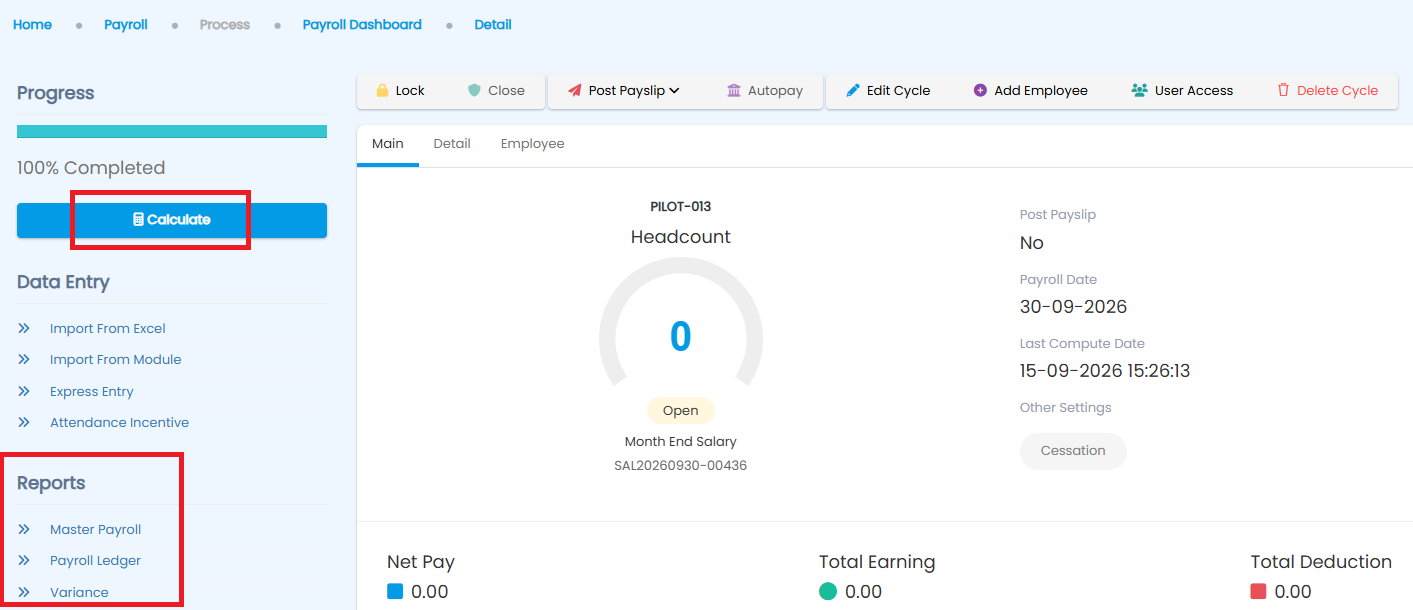Image resolution: width=1413 pixels, height=610 pixels.
Task: Click the paper plane Post Payslip icon
Action: pyautogui.click(x=574, y=90)
